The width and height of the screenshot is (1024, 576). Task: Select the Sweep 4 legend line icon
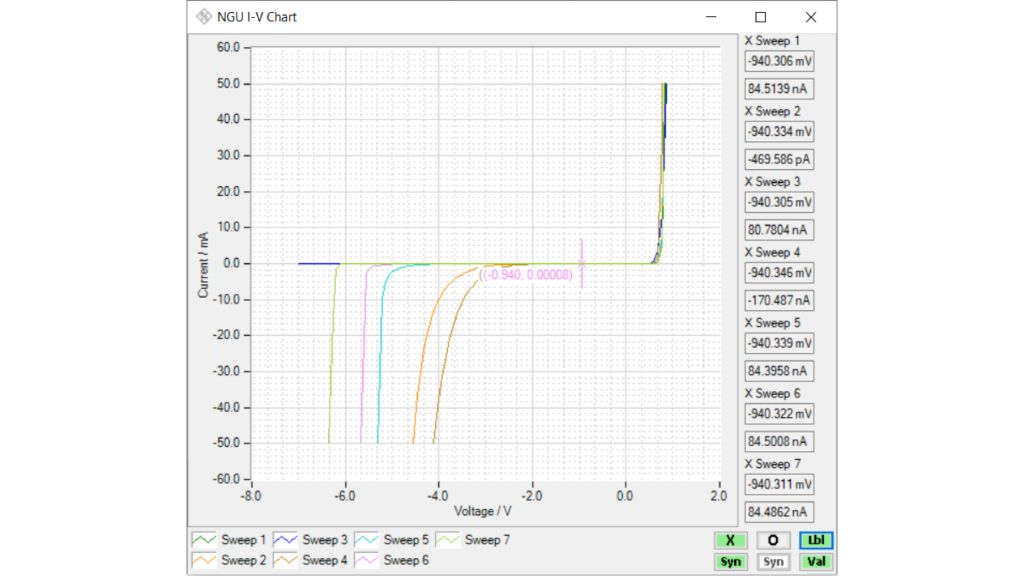[x=285, y=560]
